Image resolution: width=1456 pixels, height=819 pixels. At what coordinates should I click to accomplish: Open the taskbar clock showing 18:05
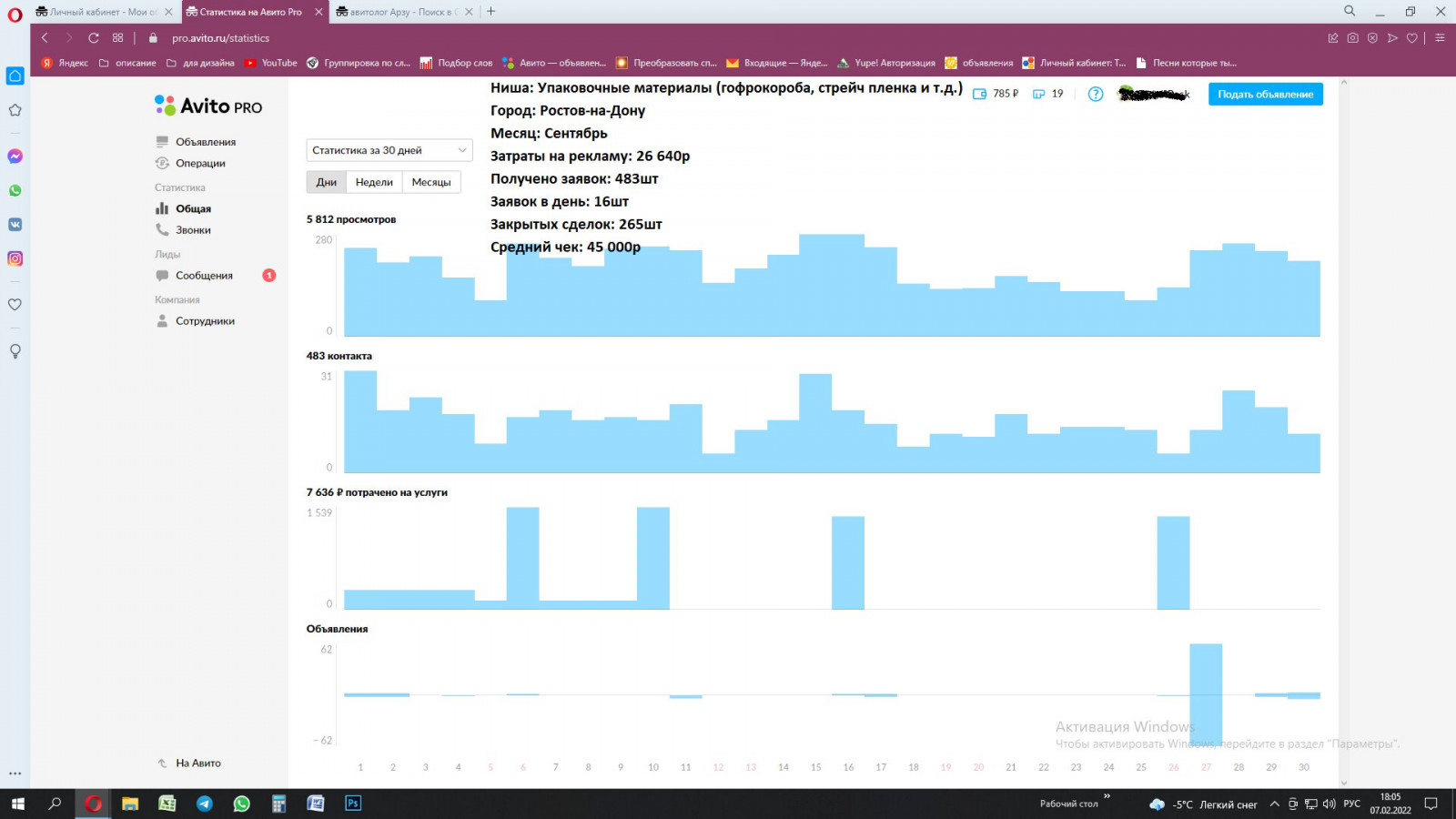(x=1390, y=804)
